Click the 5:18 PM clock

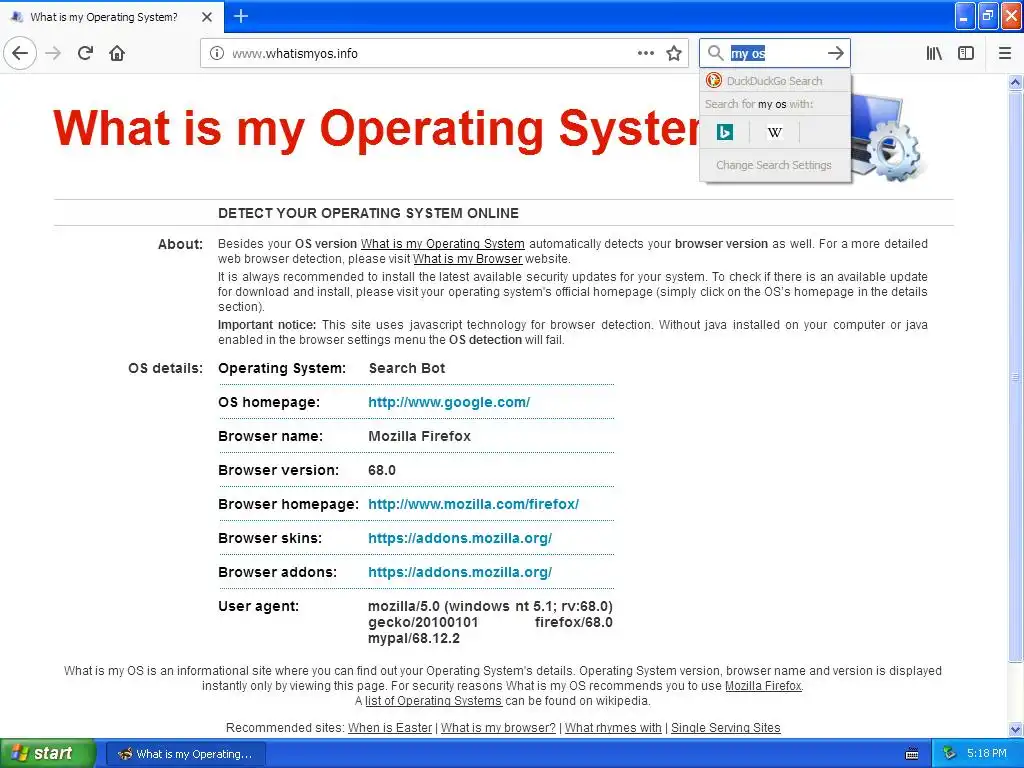click(987, 754)
